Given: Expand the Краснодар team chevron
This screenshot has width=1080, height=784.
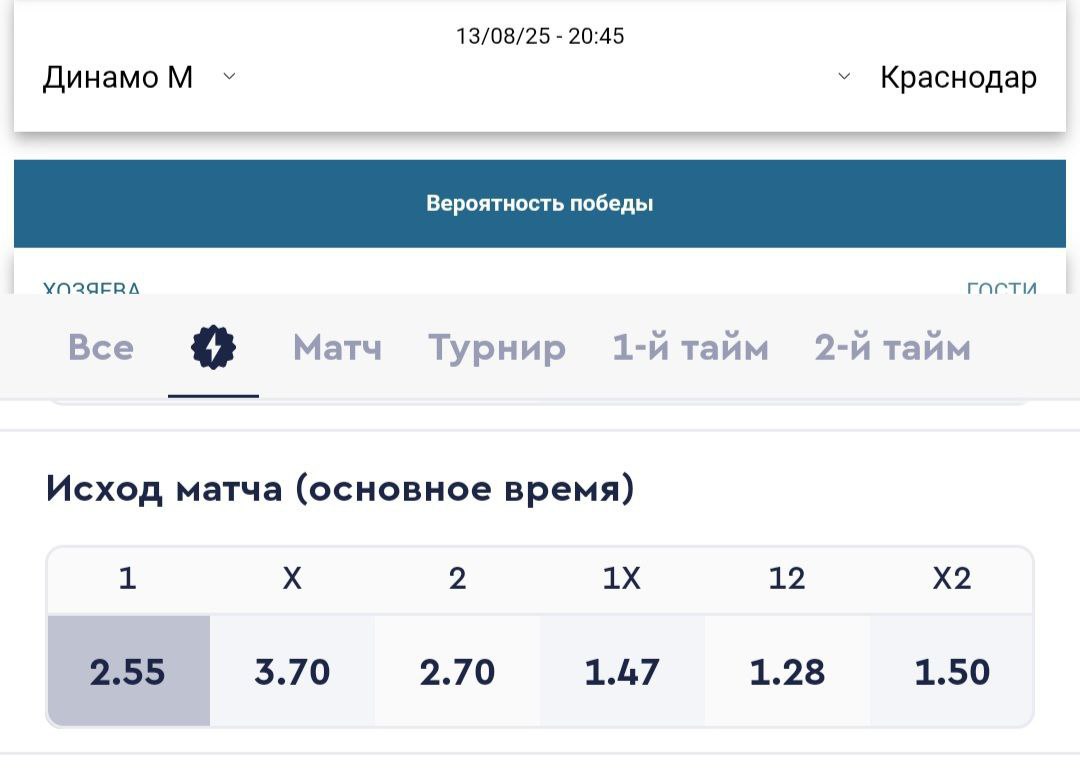Looking at the screenshot, I should pos(844,76).
